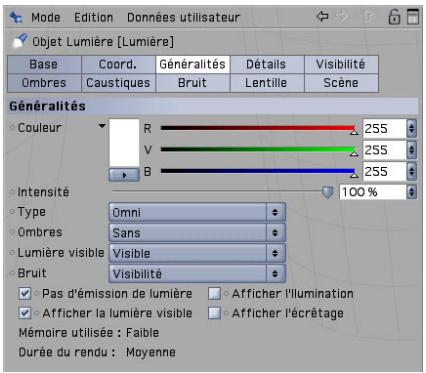Viewport: 426px width, 373px height.
Task: Click the Généralités section header
Action: (213, 106)
